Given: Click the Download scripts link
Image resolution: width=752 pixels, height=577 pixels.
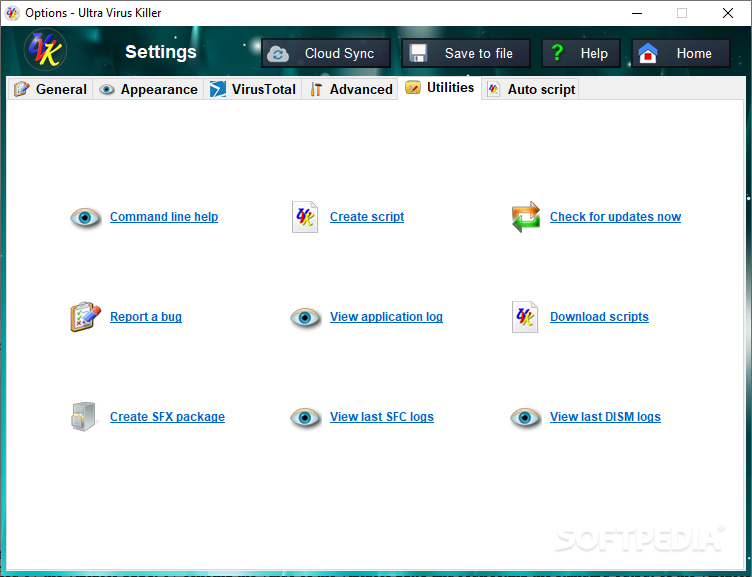Looking at the screenshot, I should click(599, 317).
